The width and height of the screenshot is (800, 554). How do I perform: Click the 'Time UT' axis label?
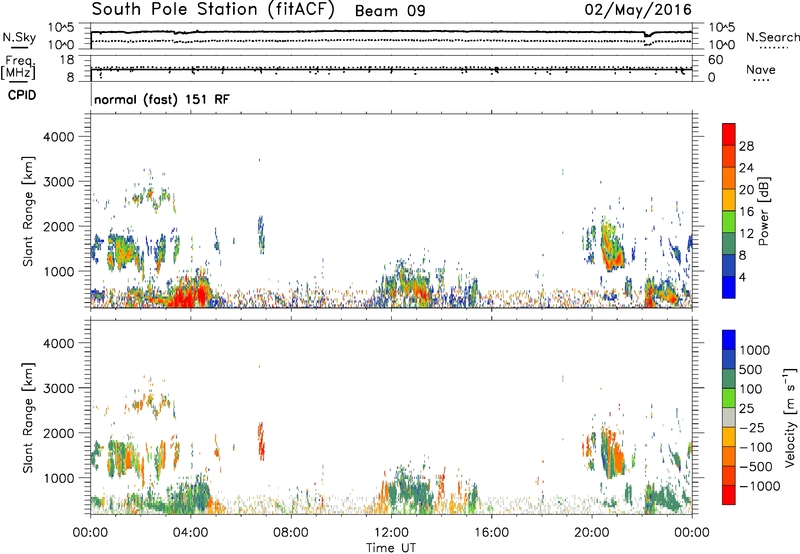391,547
